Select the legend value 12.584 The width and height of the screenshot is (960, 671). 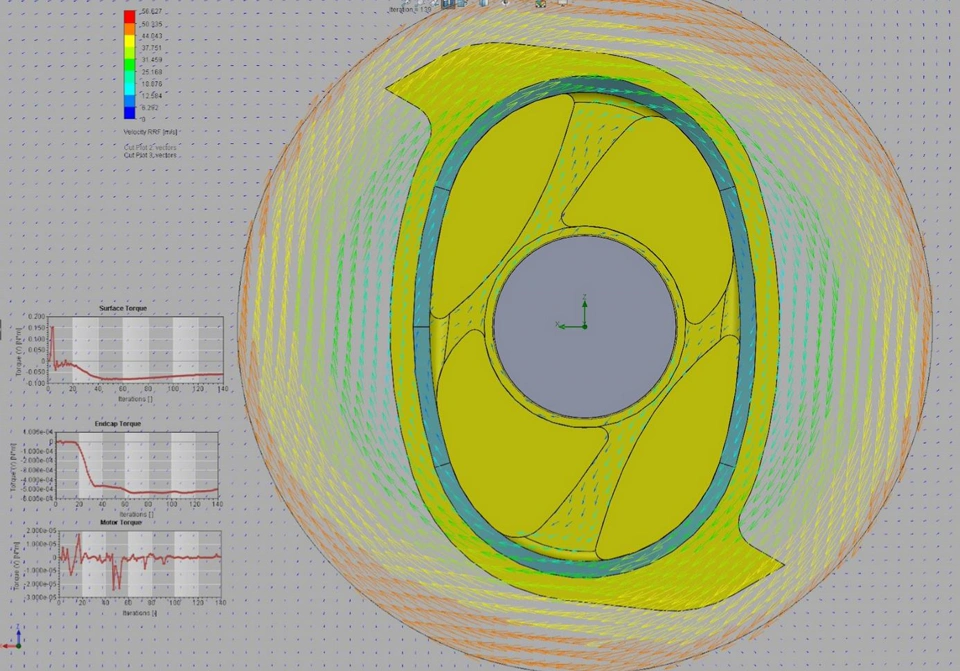point(152,96)
